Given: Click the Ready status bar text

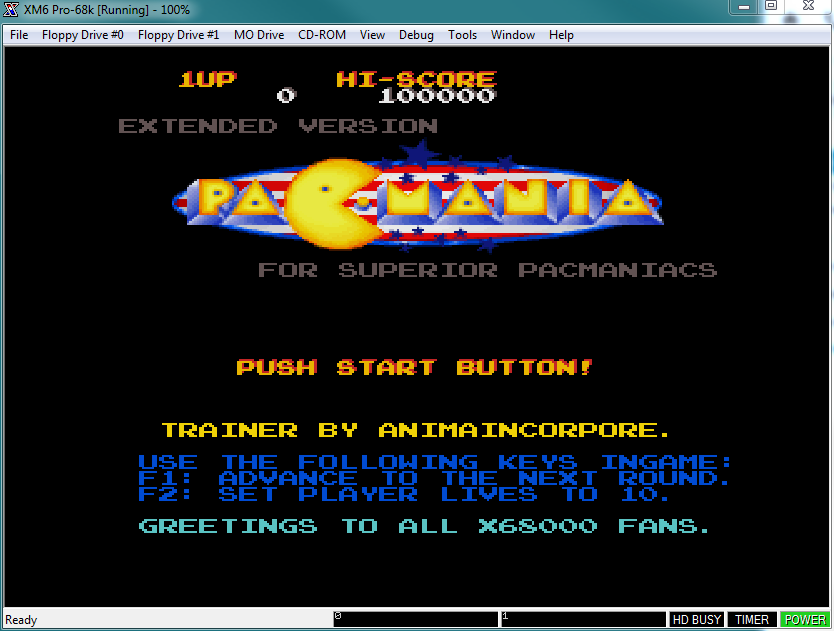Looking at the screenshot, I should tap(21, 620).
